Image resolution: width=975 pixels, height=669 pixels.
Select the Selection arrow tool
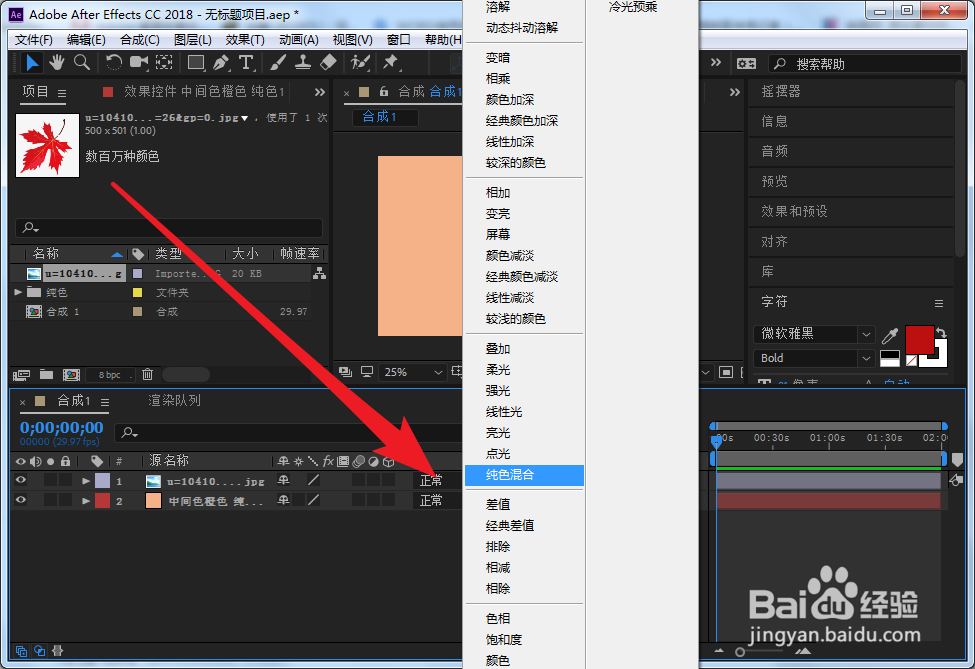(32, 63)
